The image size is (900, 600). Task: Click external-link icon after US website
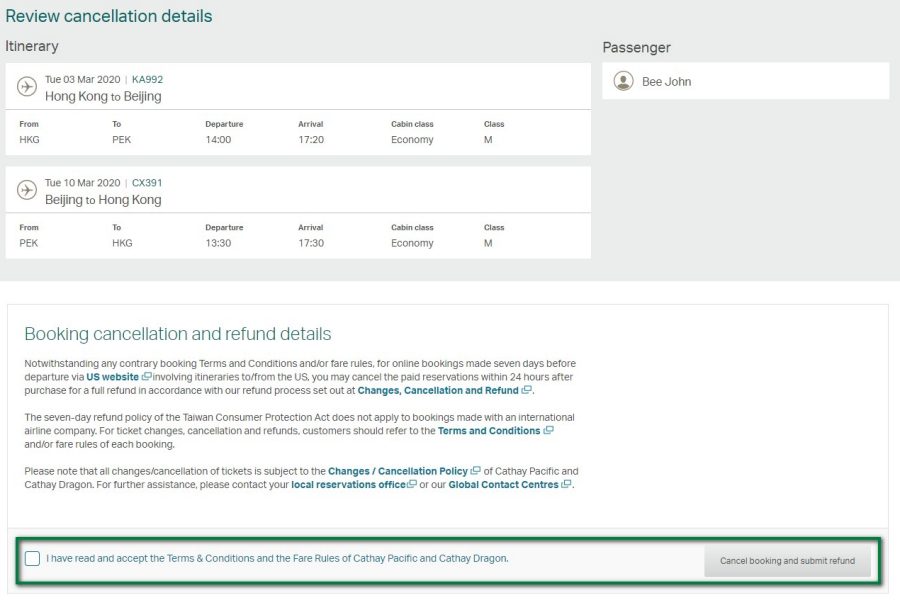(146, 376)
